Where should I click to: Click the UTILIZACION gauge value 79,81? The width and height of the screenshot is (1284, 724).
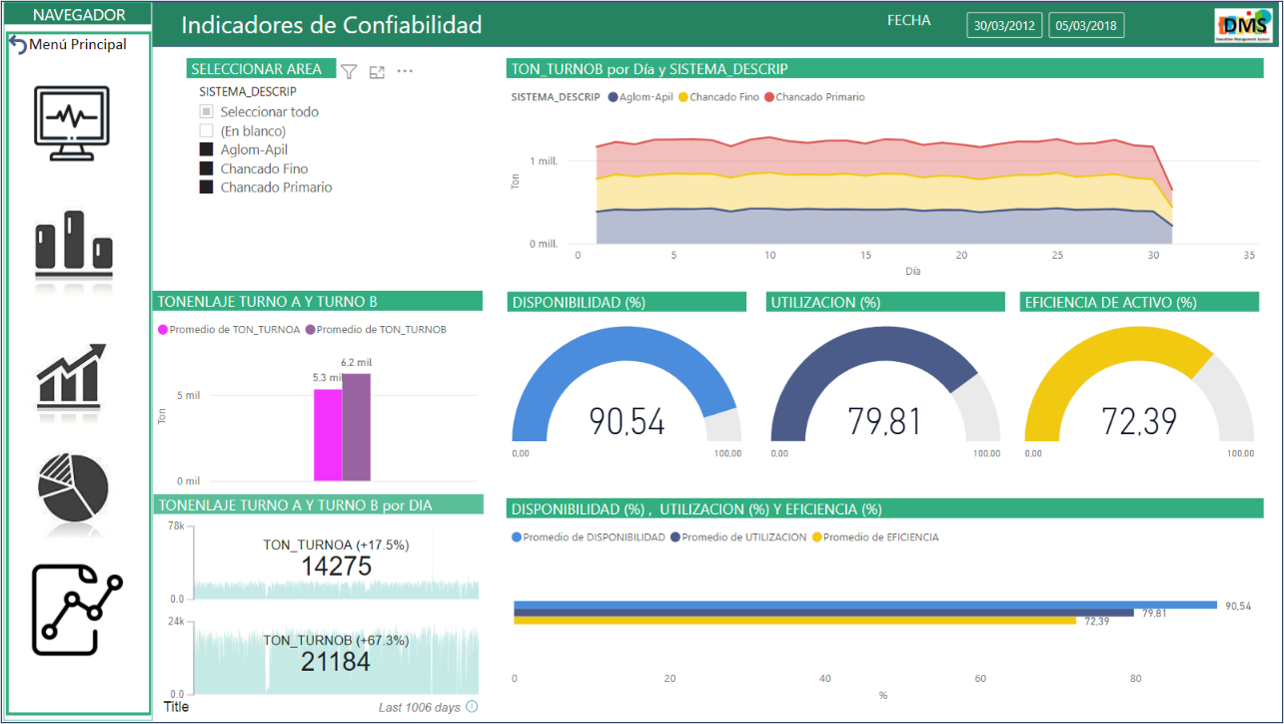click(x=885, y=421)
